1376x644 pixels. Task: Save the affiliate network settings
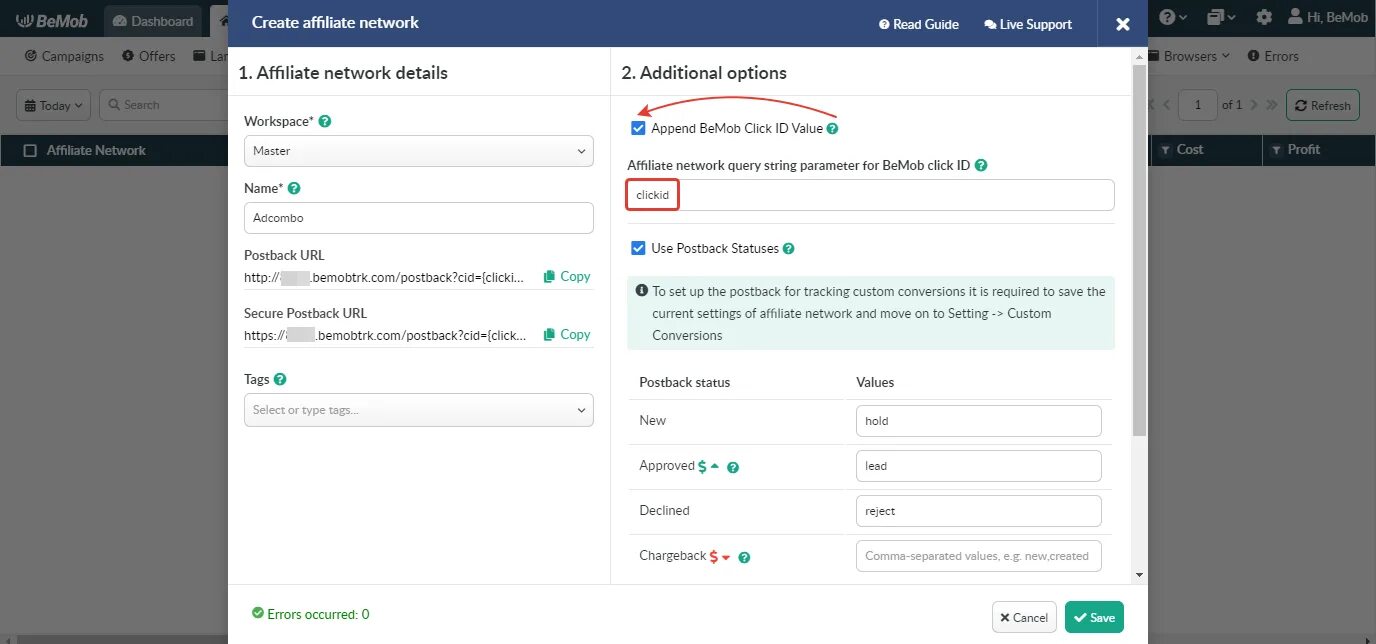pos(1094,617)
